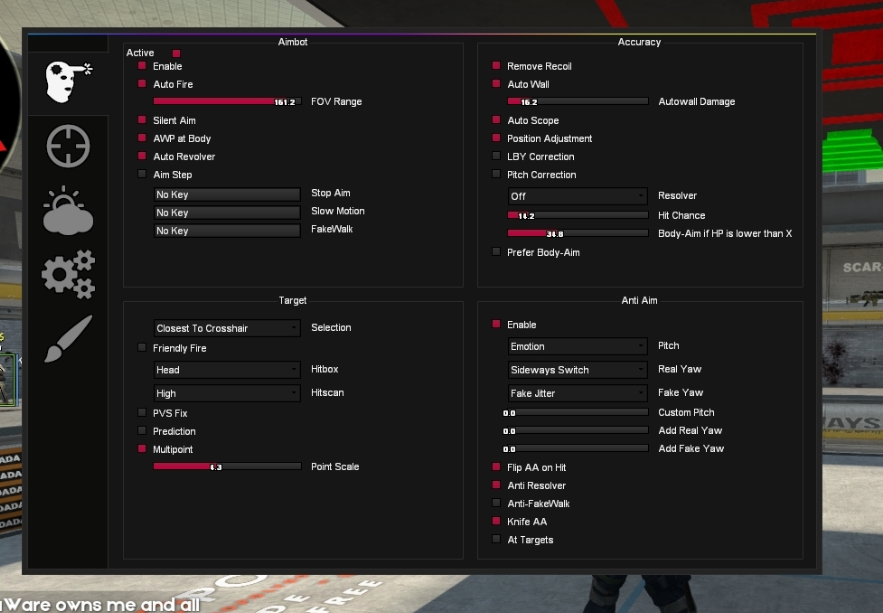Open the Pitch dropdown showing Emotion
The height and width of the screenshot is (613, 883).
click(577, 345)
